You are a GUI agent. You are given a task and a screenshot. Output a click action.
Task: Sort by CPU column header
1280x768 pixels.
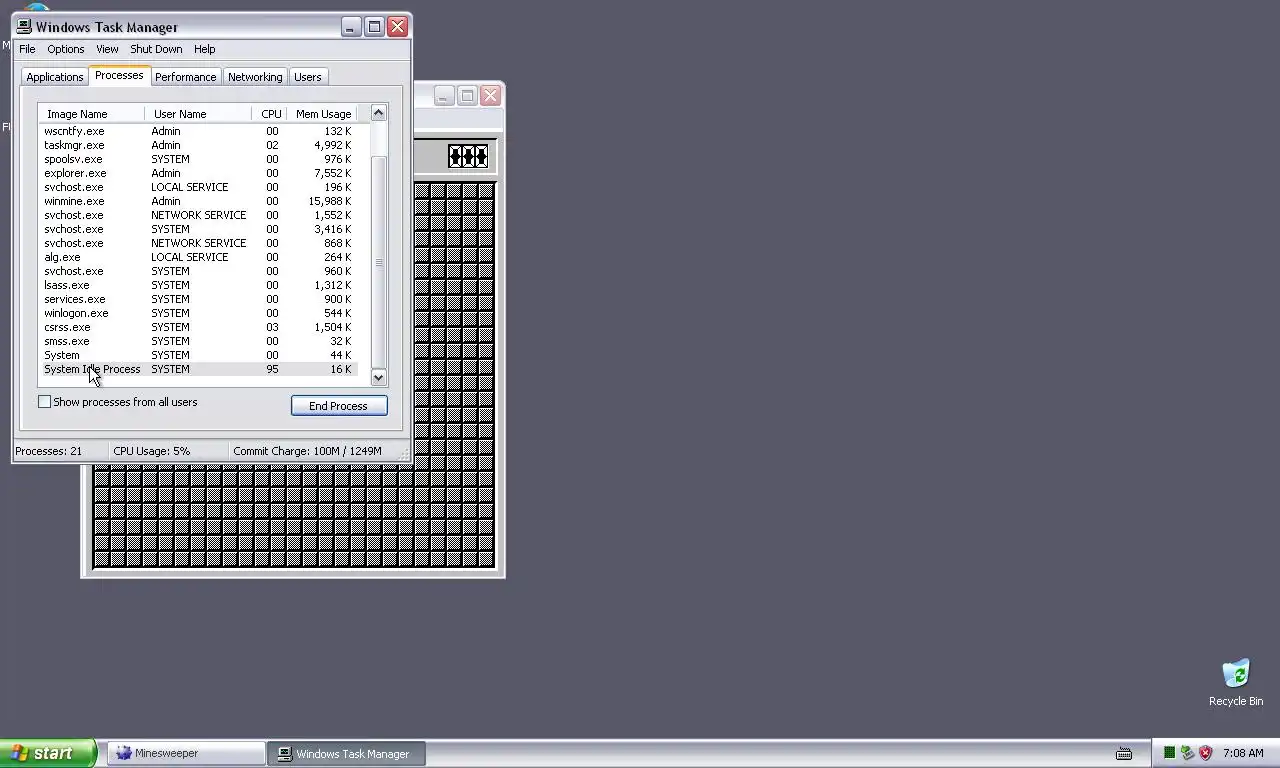tap(270, 114)
